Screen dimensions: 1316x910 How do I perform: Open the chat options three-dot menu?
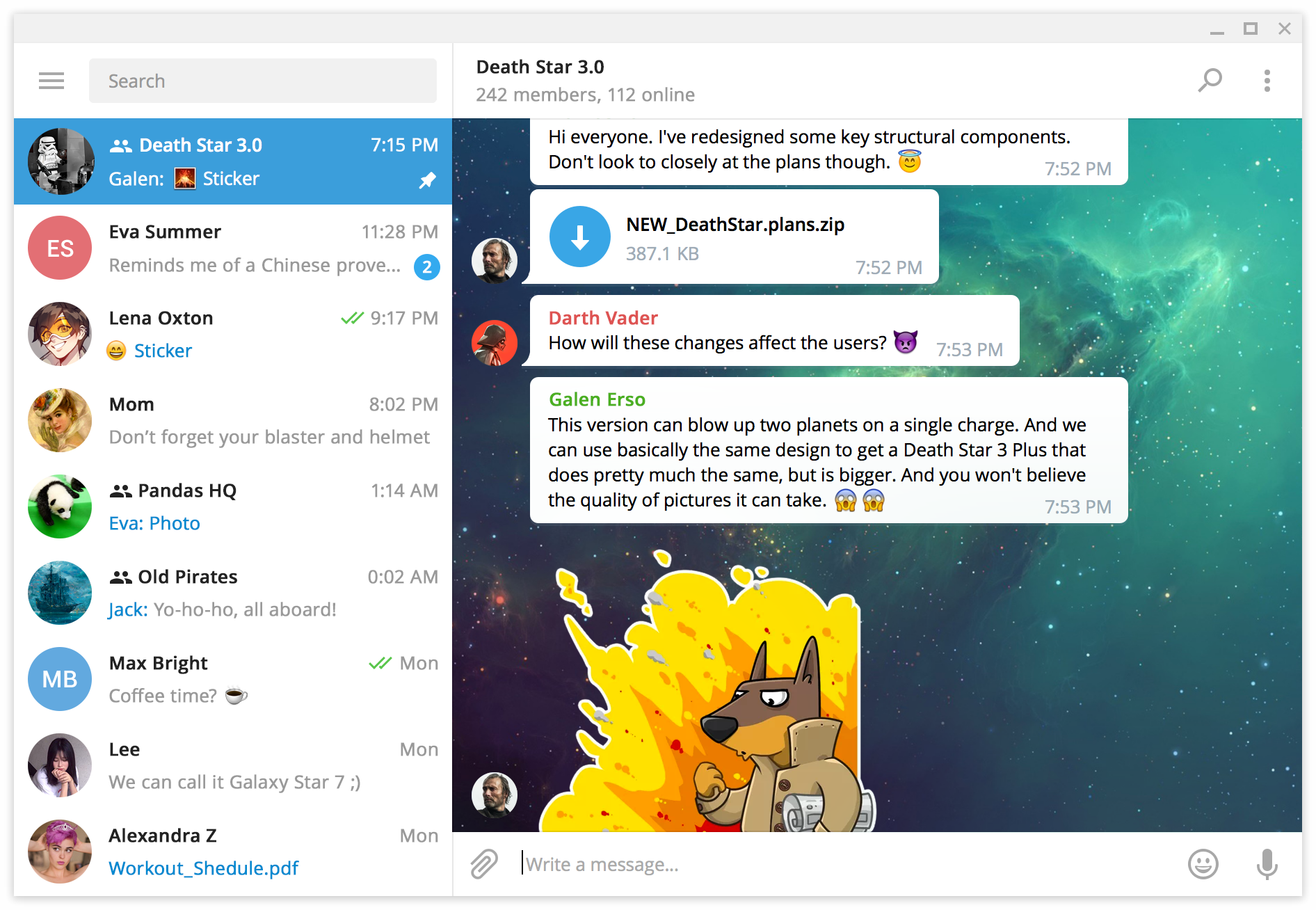click(1267, 80)
